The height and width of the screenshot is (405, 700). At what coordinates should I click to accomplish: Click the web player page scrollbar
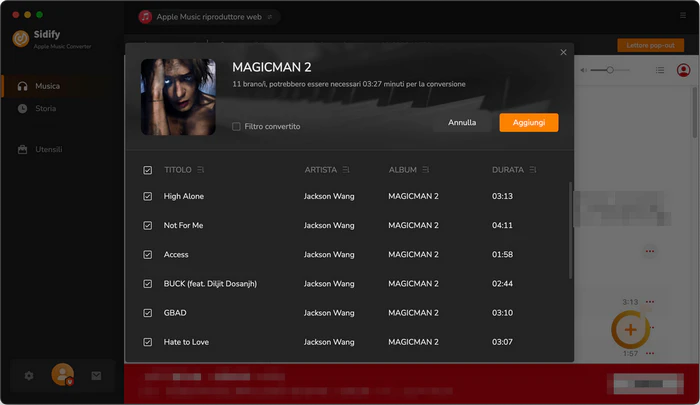(695, 113)
